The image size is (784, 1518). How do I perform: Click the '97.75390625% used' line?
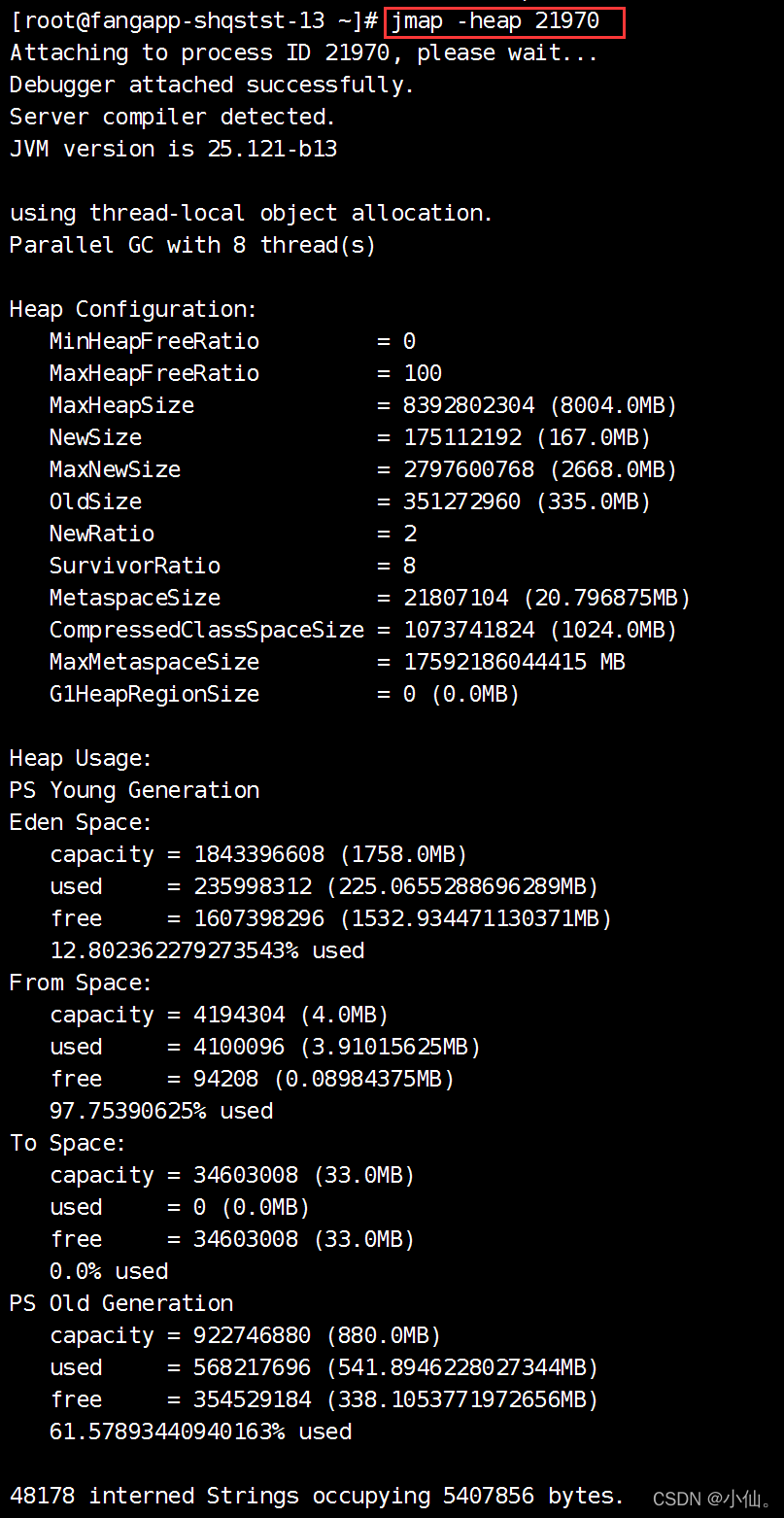(x=161, y=1111)
